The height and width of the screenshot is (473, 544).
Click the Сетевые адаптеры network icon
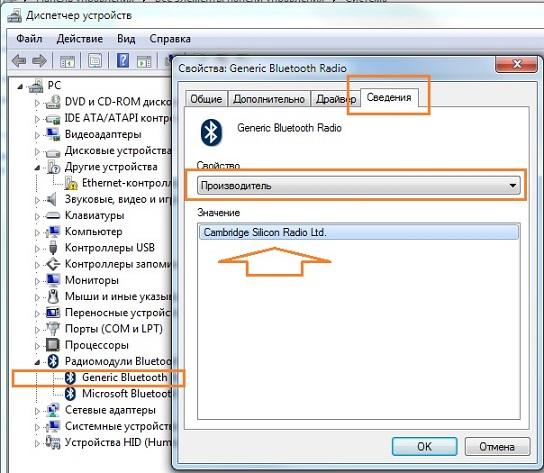tap(53, 410)
